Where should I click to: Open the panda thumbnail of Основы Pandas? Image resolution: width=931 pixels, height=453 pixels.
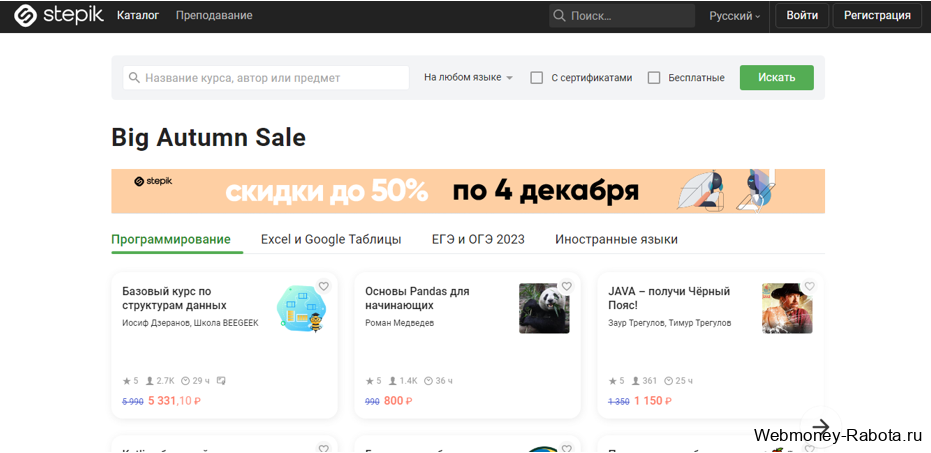544,308
